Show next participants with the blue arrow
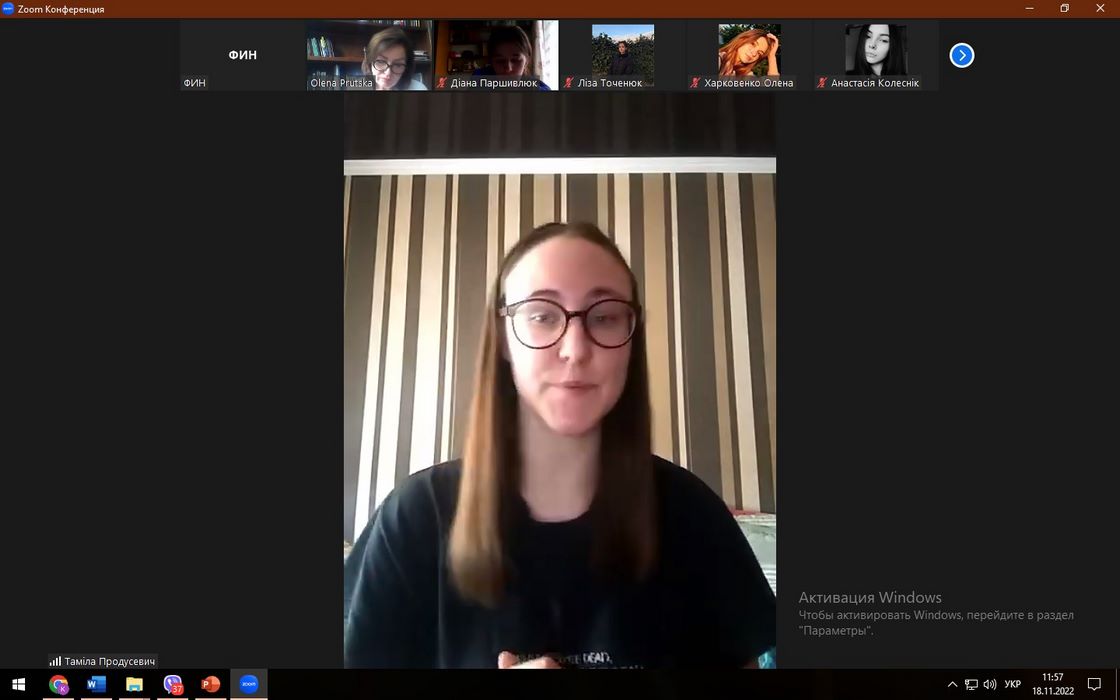This screenshot has width=1120, height=700. point(961,56)
